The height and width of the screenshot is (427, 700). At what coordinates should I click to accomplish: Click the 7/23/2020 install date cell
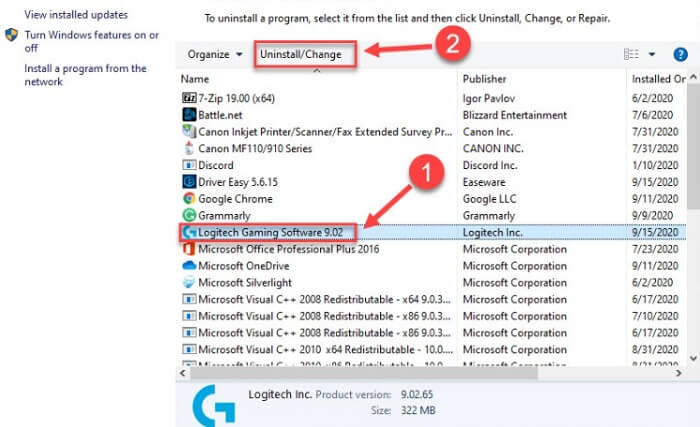point(655,249)
